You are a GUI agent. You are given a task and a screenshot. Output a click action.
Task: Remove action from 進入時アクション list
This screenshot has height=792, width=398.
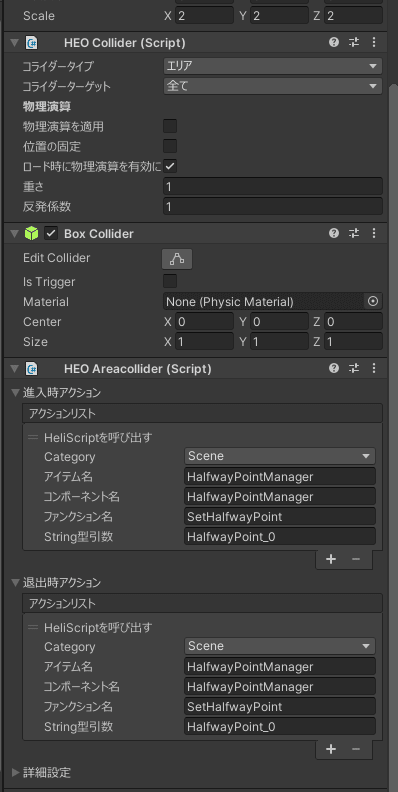356,559
